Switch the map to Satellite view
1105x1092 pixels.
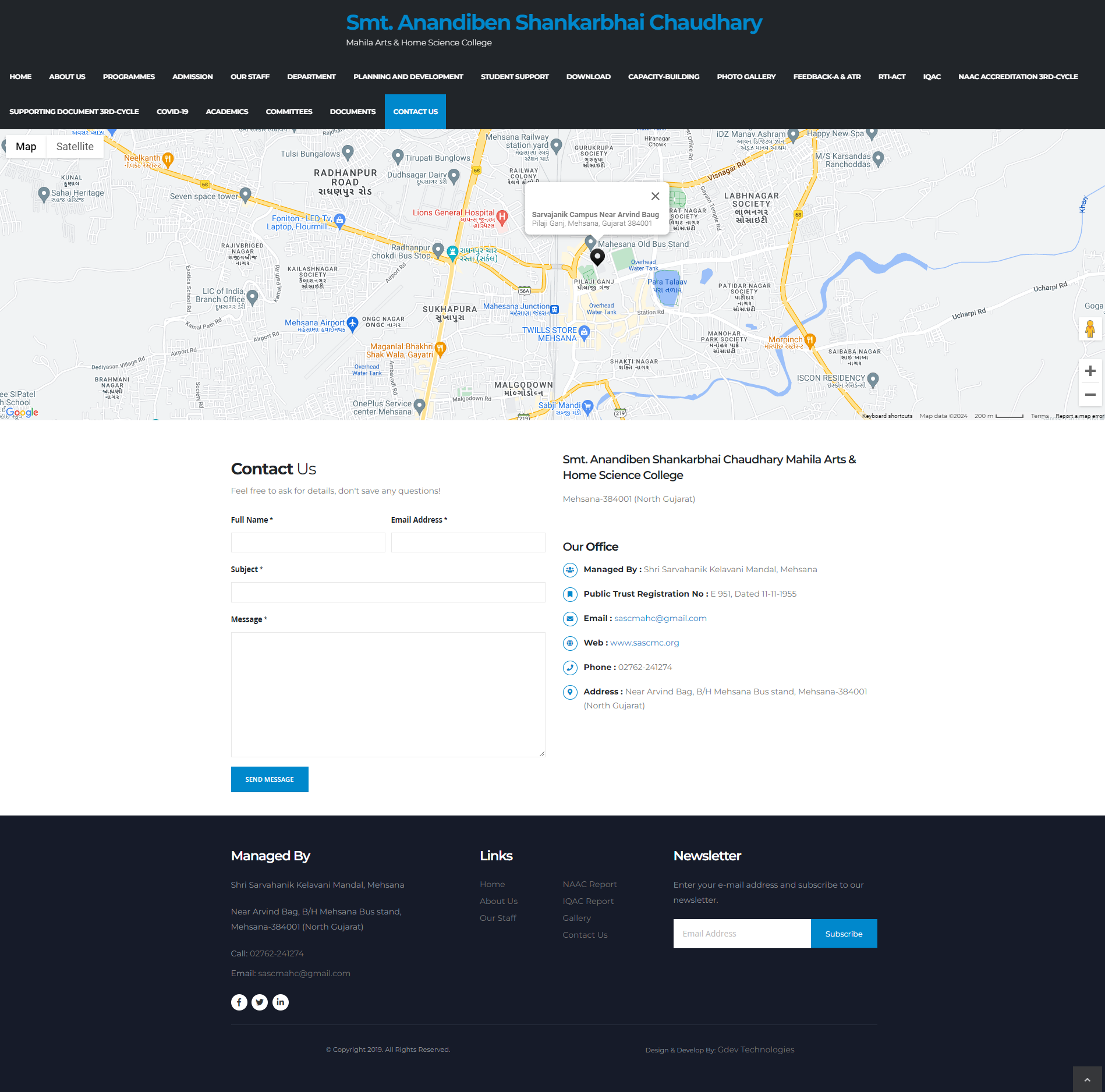pos(75,146)
